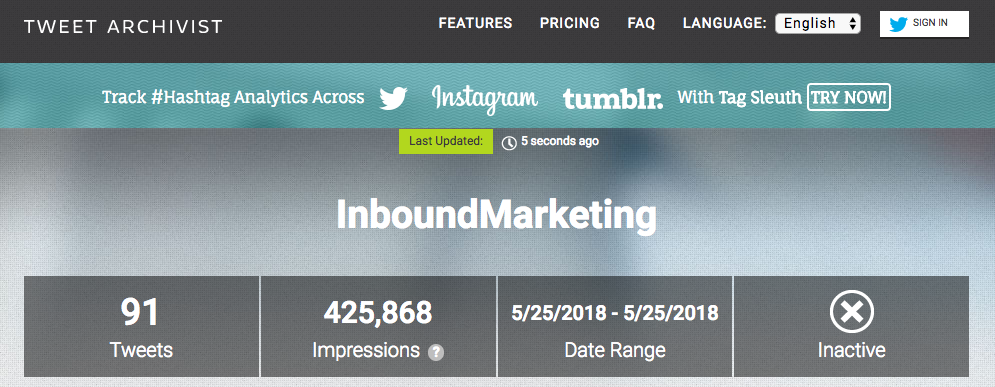
Task: Select the 91 Tweets stat tile
Action: click(x=142, y=326)
